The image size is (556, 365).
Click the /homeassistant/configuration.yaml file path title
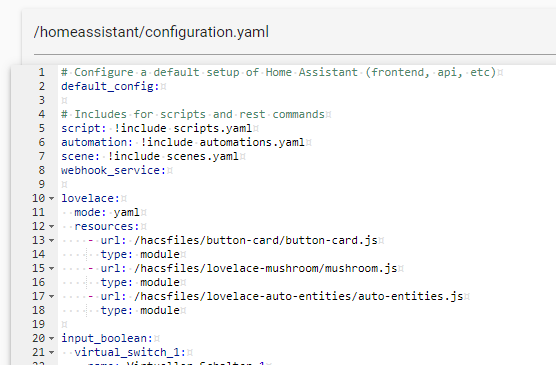click(151, 32)
